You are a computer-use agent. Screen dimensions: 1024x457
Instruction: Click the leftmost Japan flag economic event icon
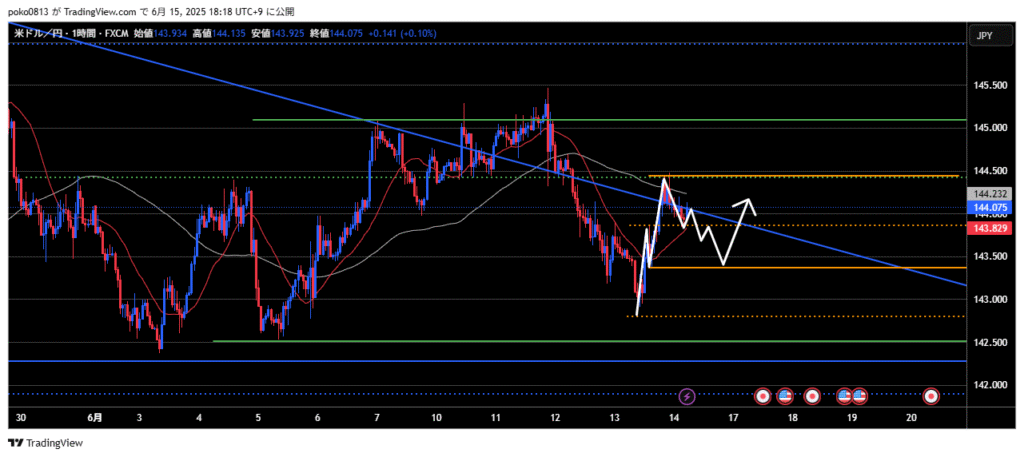click(763, 396)
